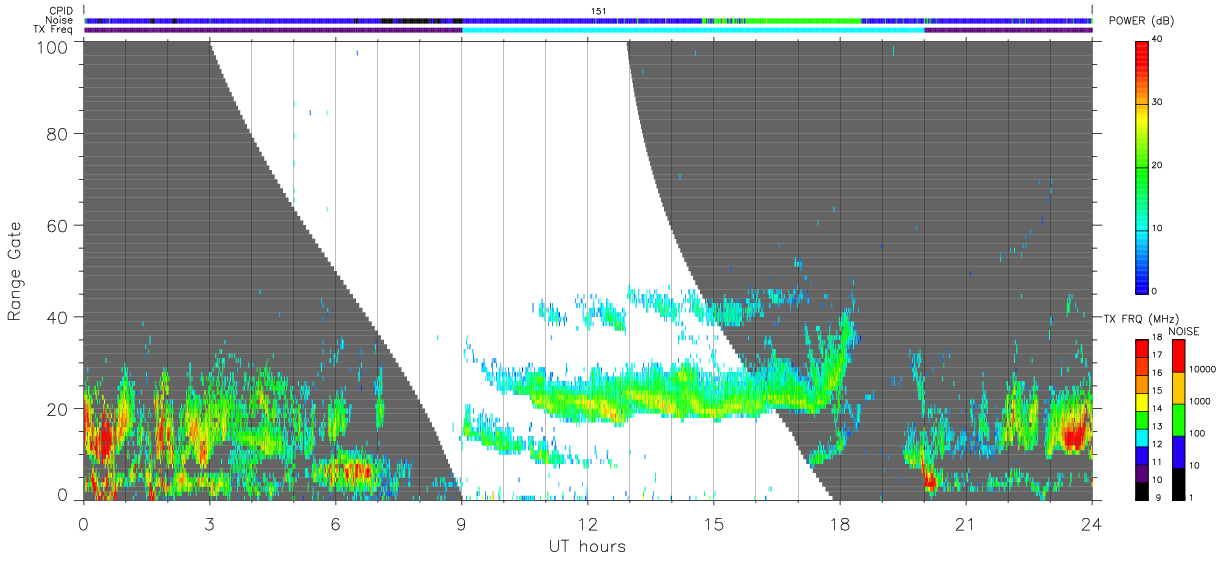This screenshot has height=567, width=1228.
Task: Click x-axis tick label '12'
Action: [587, 524]
